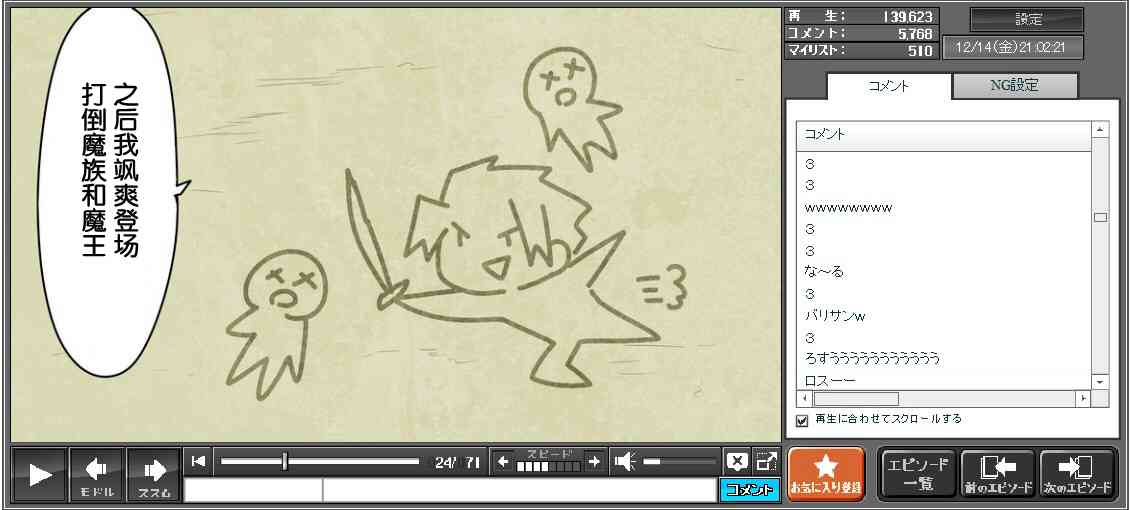Click the モドル back arrow button
The width and height of the screenshot is (1131, 510).
(97, 474)
